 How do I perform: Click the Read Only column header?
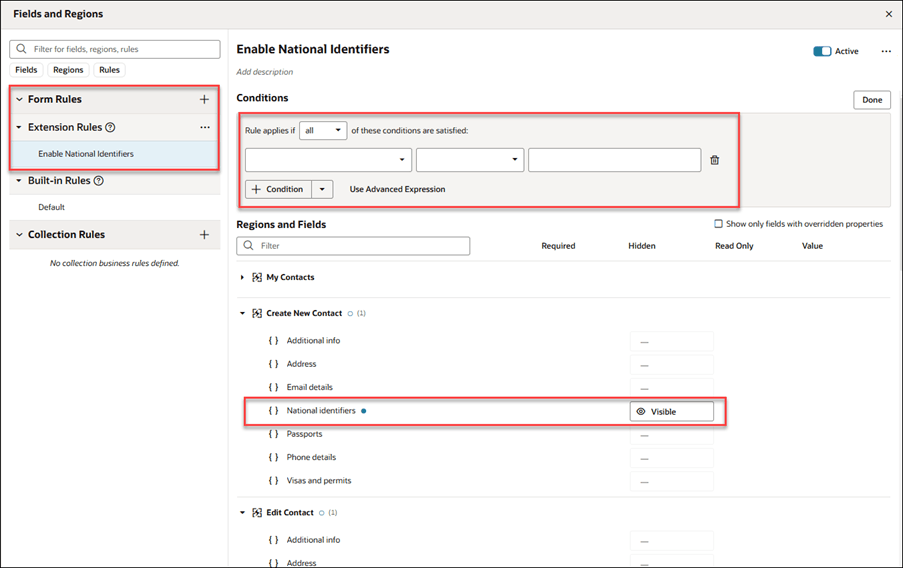(x=734, y=246)
